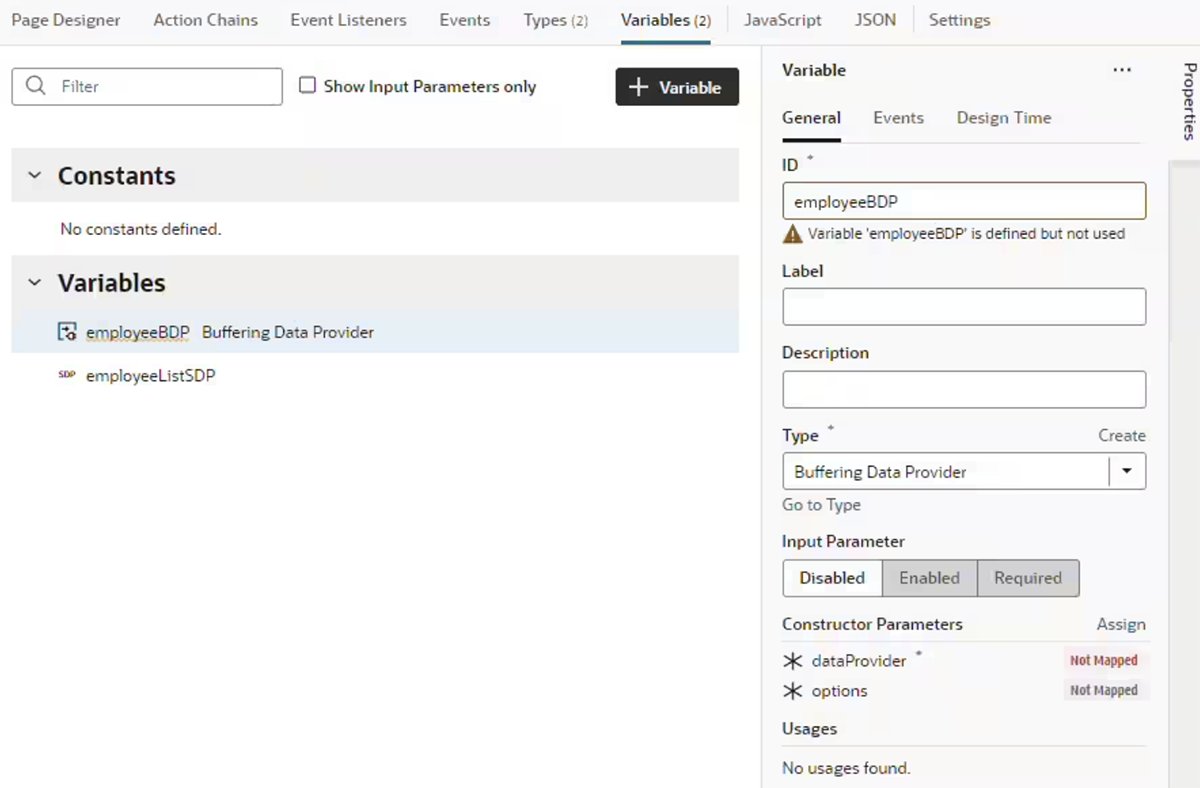1200x788 pixels.
Task: Click the Buffering Data Provider icon beside employeeBDP
Action: pyautogui.click(x=67, y=331)
